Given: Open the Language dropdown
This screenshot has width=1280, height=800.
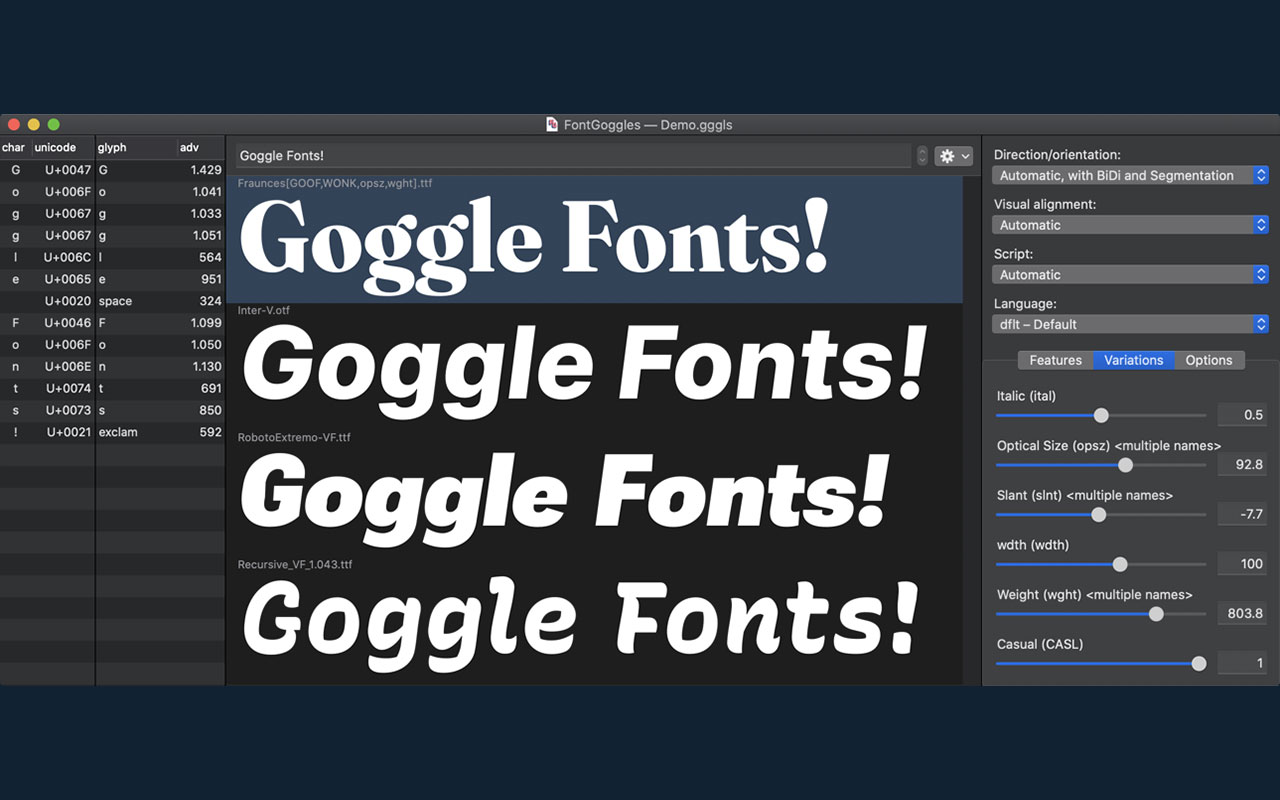Looking at the screenshot, I should 1131,324.
